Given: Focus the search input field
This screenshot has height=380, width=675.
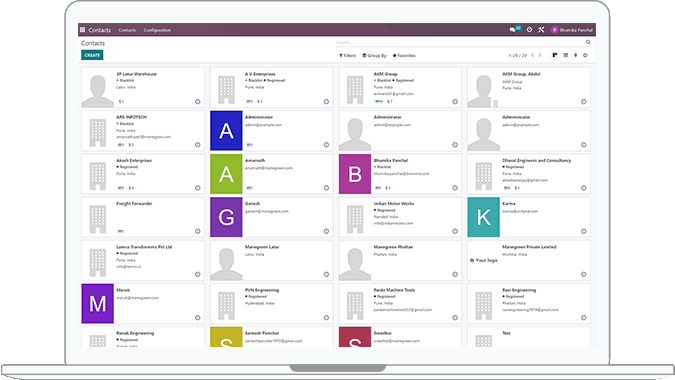Looking at the screenshot, I should 459,43.
